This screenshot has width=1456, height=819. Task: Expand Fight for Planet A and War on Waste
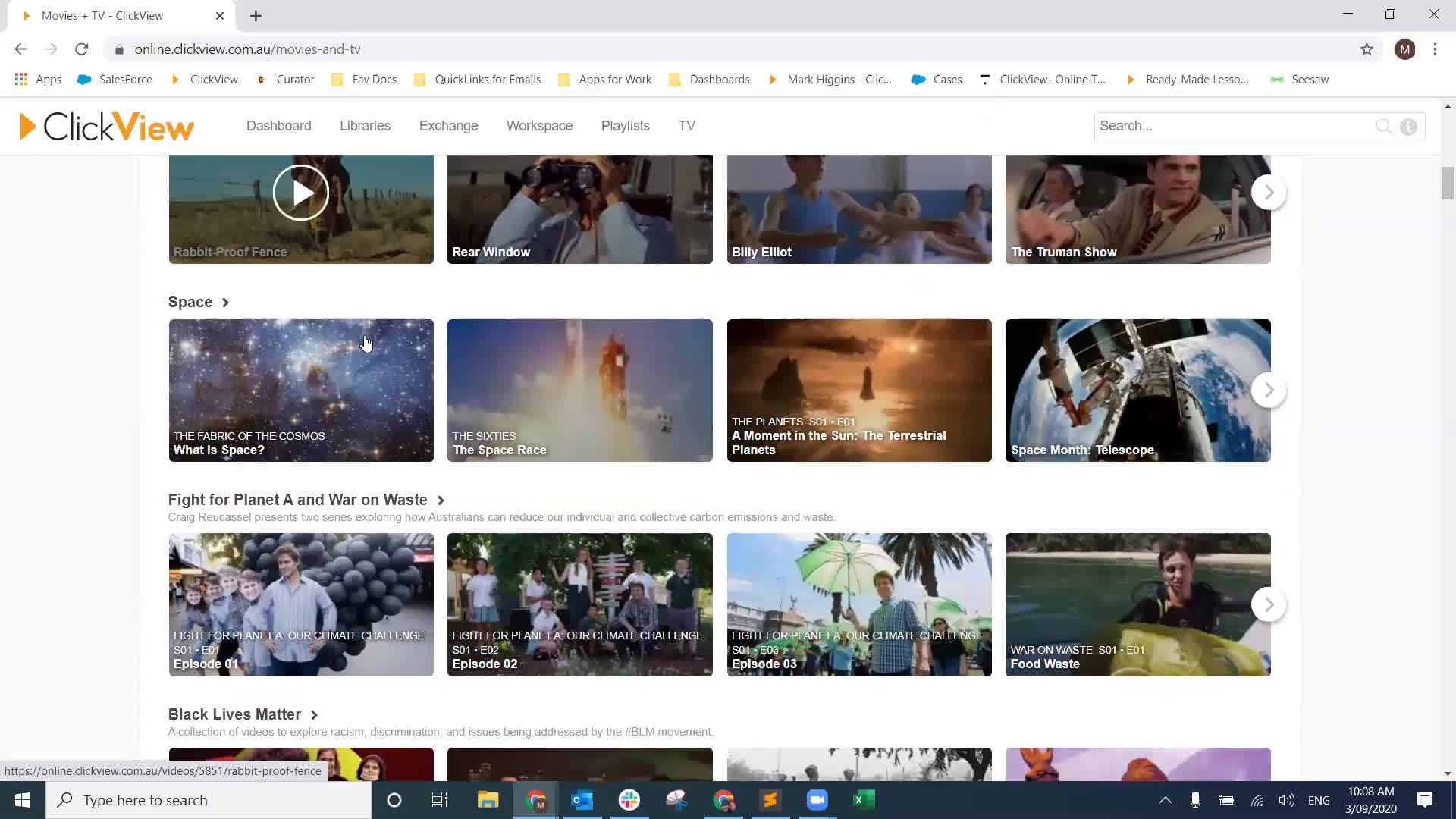[306, 500]
